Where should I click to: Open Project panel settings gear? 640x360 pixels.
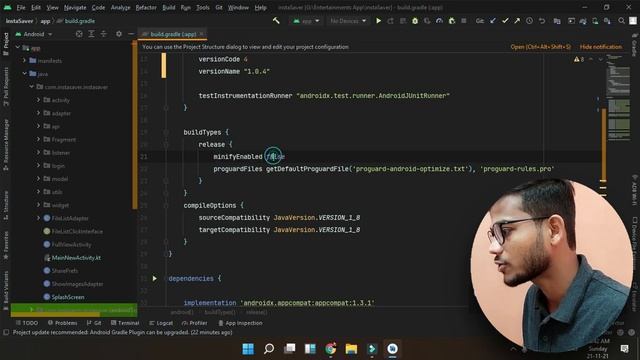(x=119, y=34)
